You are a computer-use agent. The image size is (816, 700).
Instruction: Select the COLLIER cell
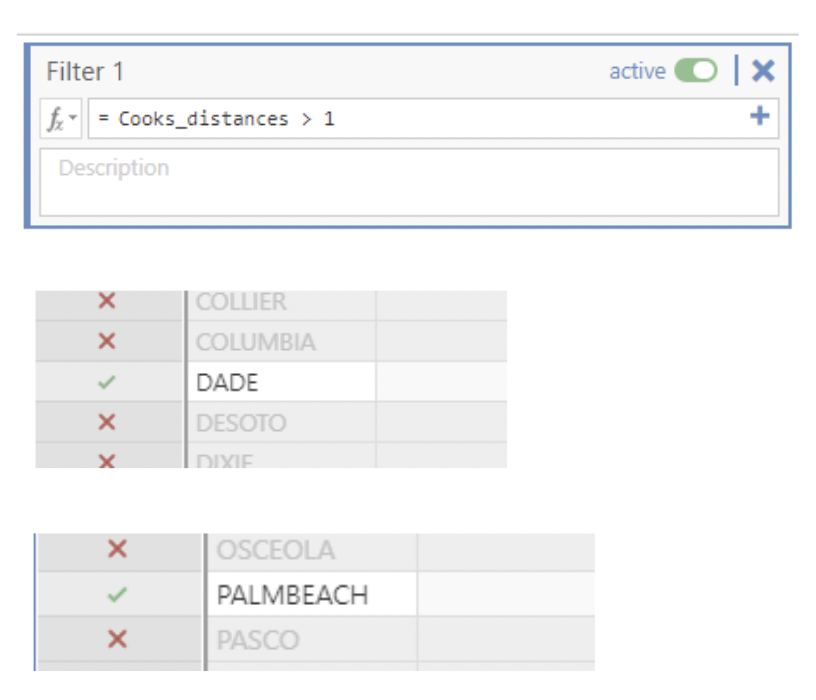(x=281, y=302)
